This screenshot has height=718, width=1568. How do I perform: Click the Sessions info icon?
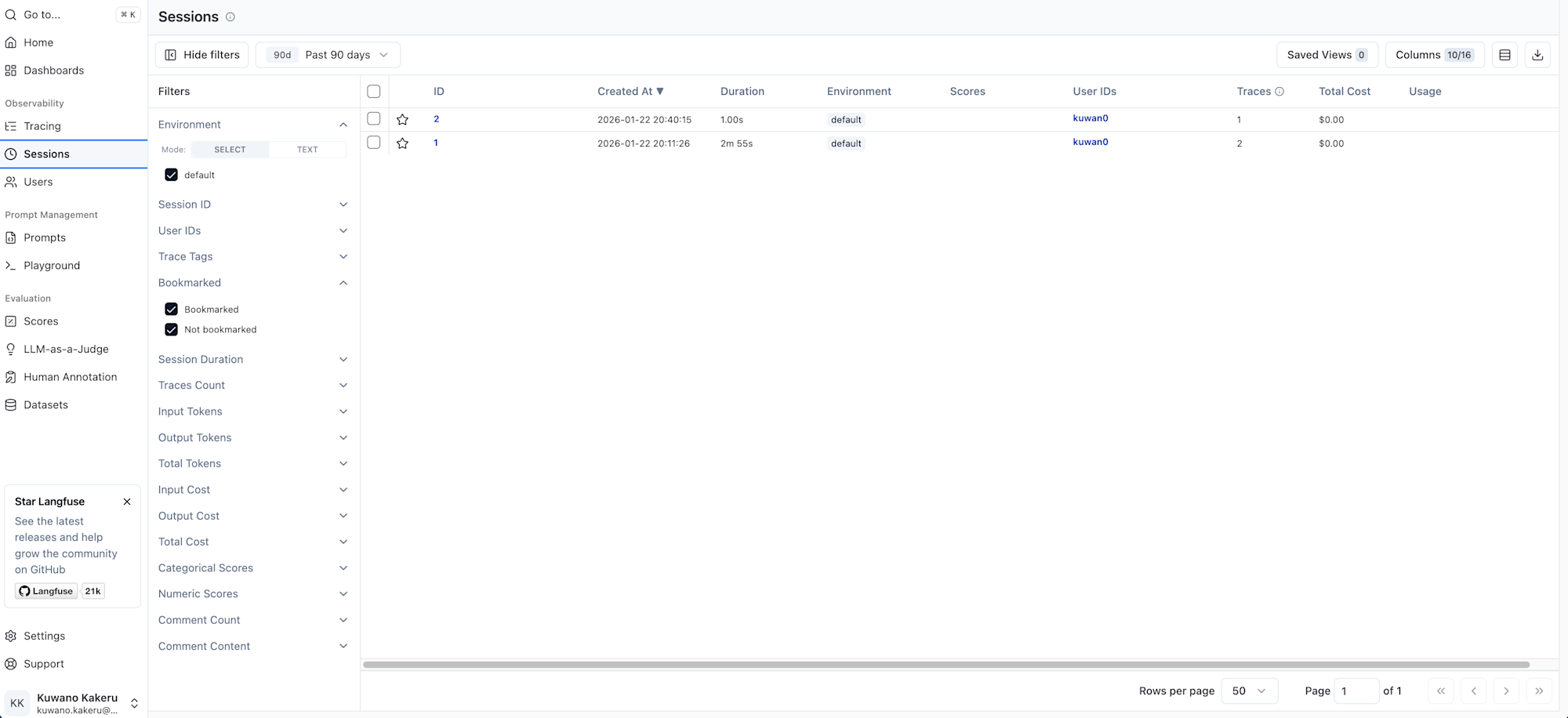230,17
